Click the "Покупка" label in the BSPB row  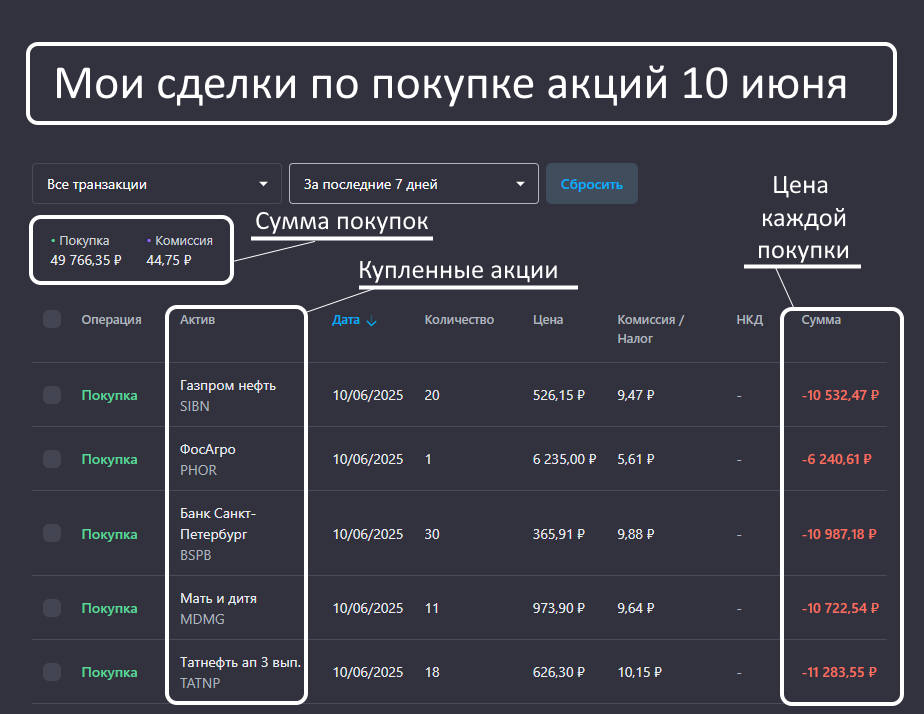point(110,534)
